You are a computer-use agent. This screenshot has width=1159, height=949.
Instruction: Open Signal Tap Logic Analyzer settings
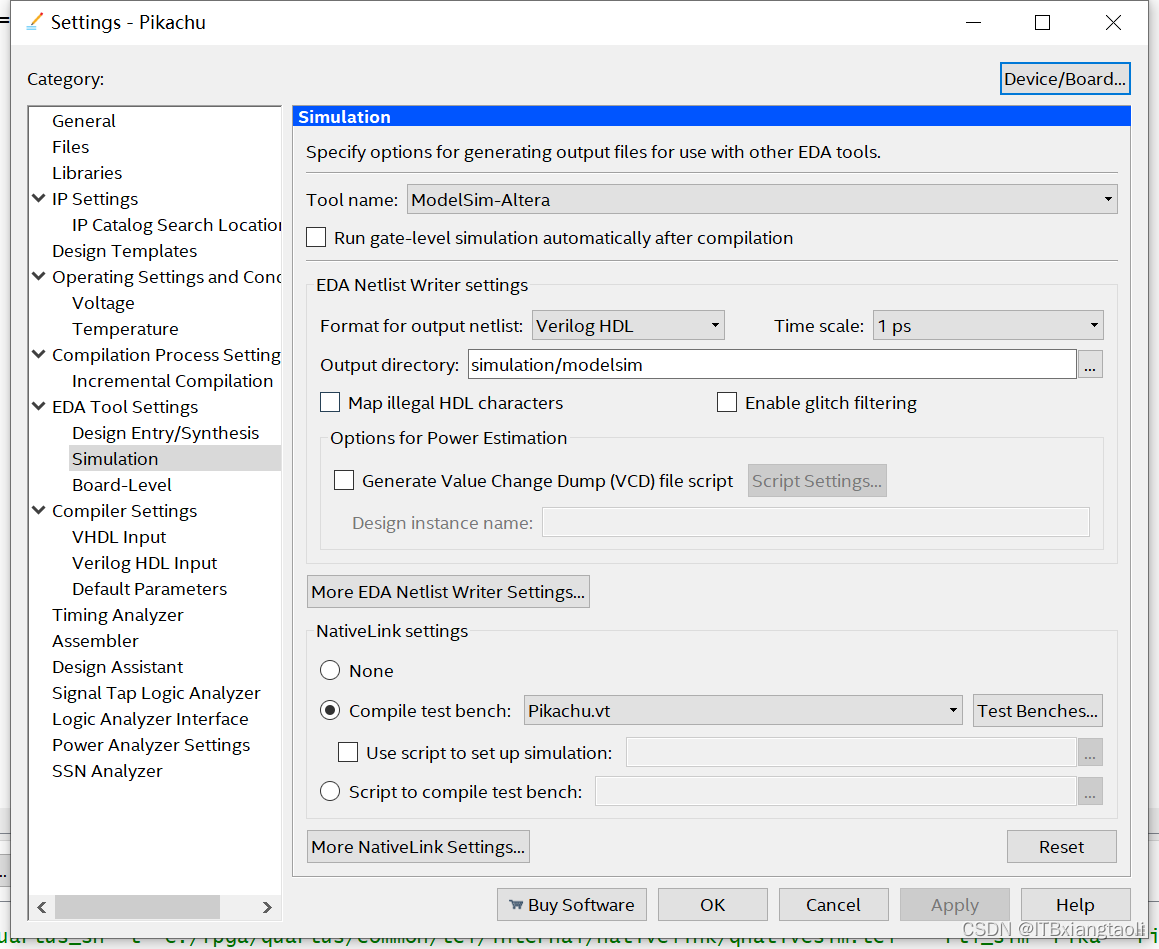[x=156, y=693]
